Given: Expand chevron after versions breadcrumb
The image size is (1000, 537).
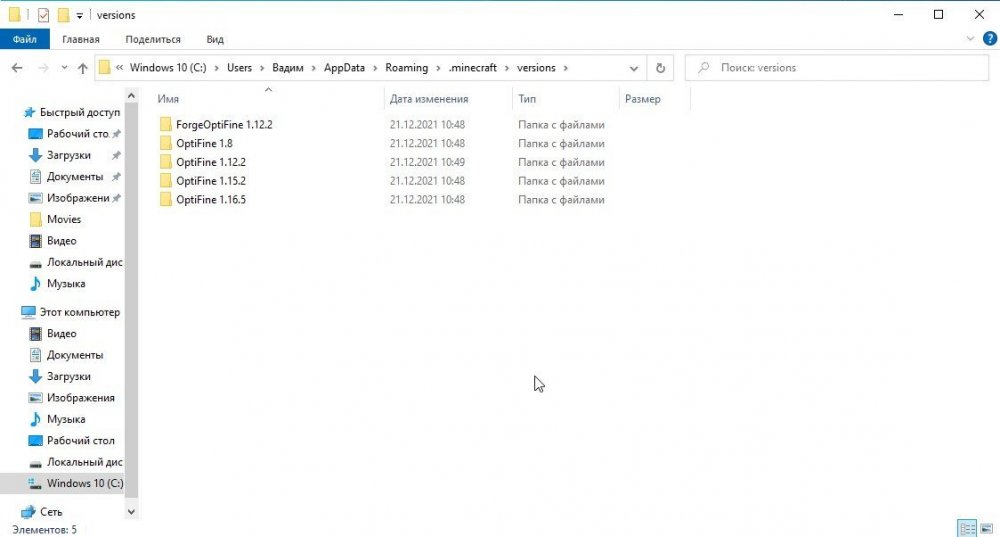Looking at the screenshot, I should pos(566,68).
